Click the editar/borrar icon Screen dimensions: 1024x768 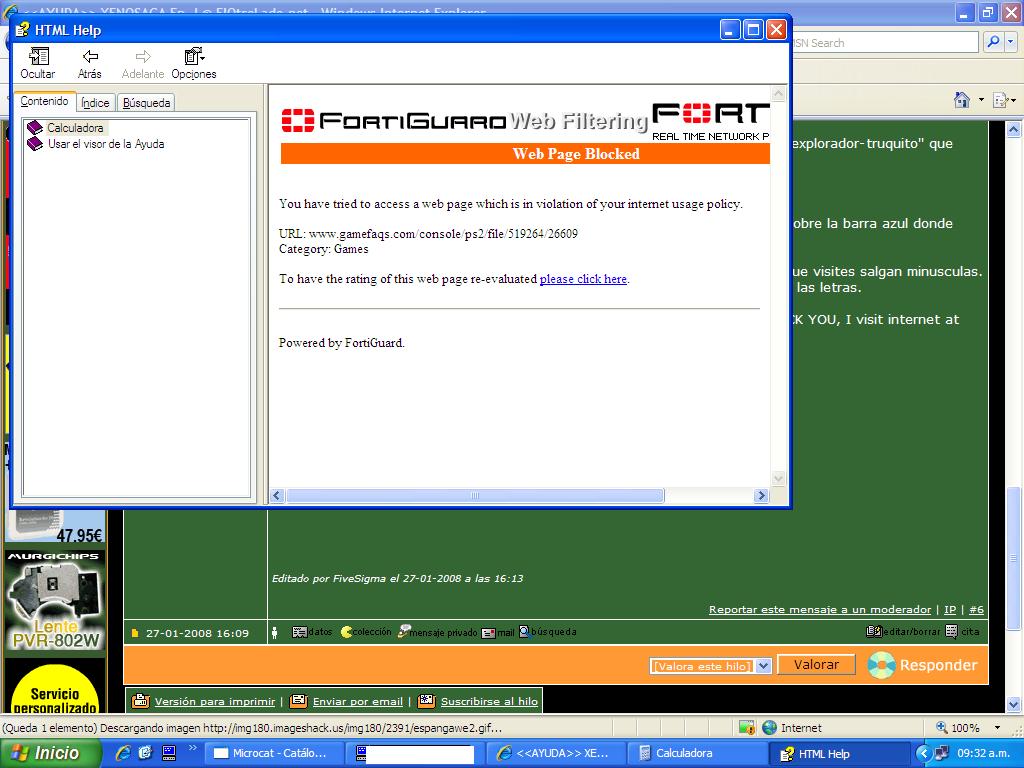pos(874,632)
